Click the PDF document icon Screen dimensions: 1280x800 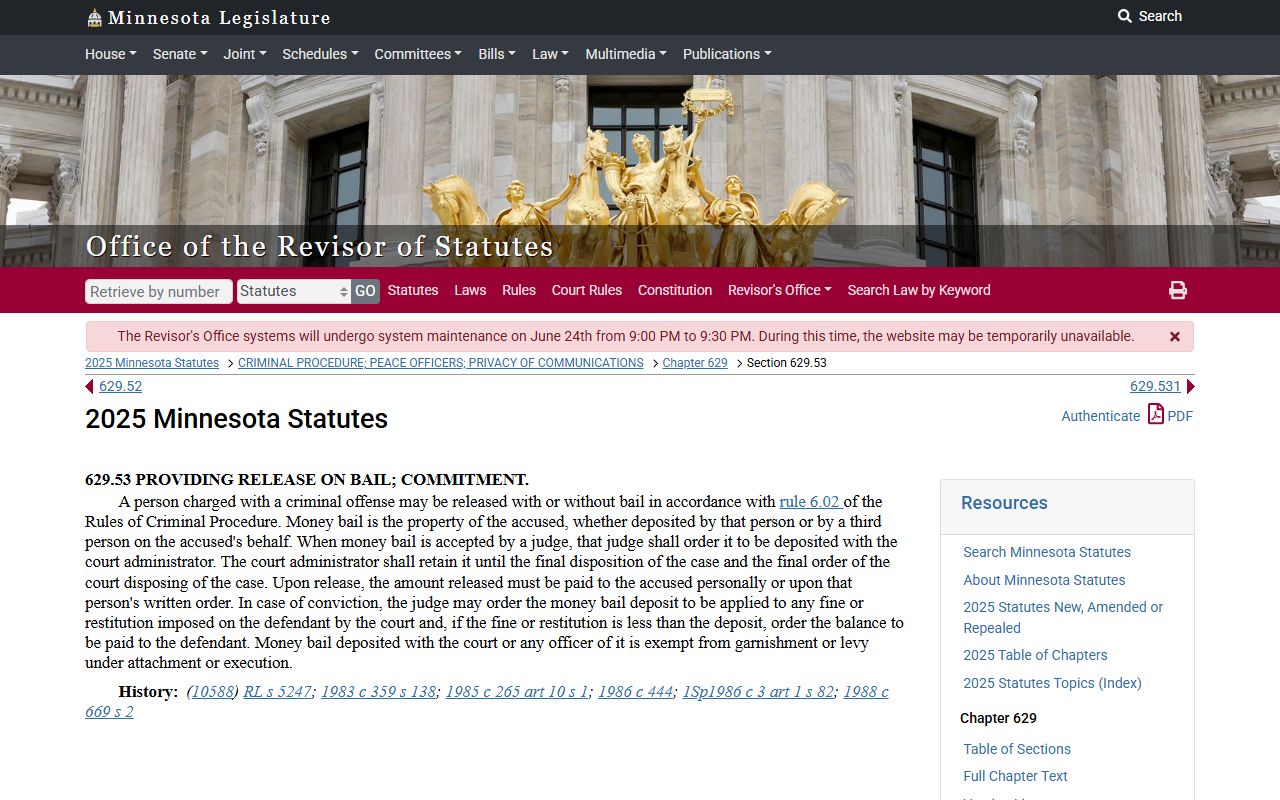pos(1155,414)
